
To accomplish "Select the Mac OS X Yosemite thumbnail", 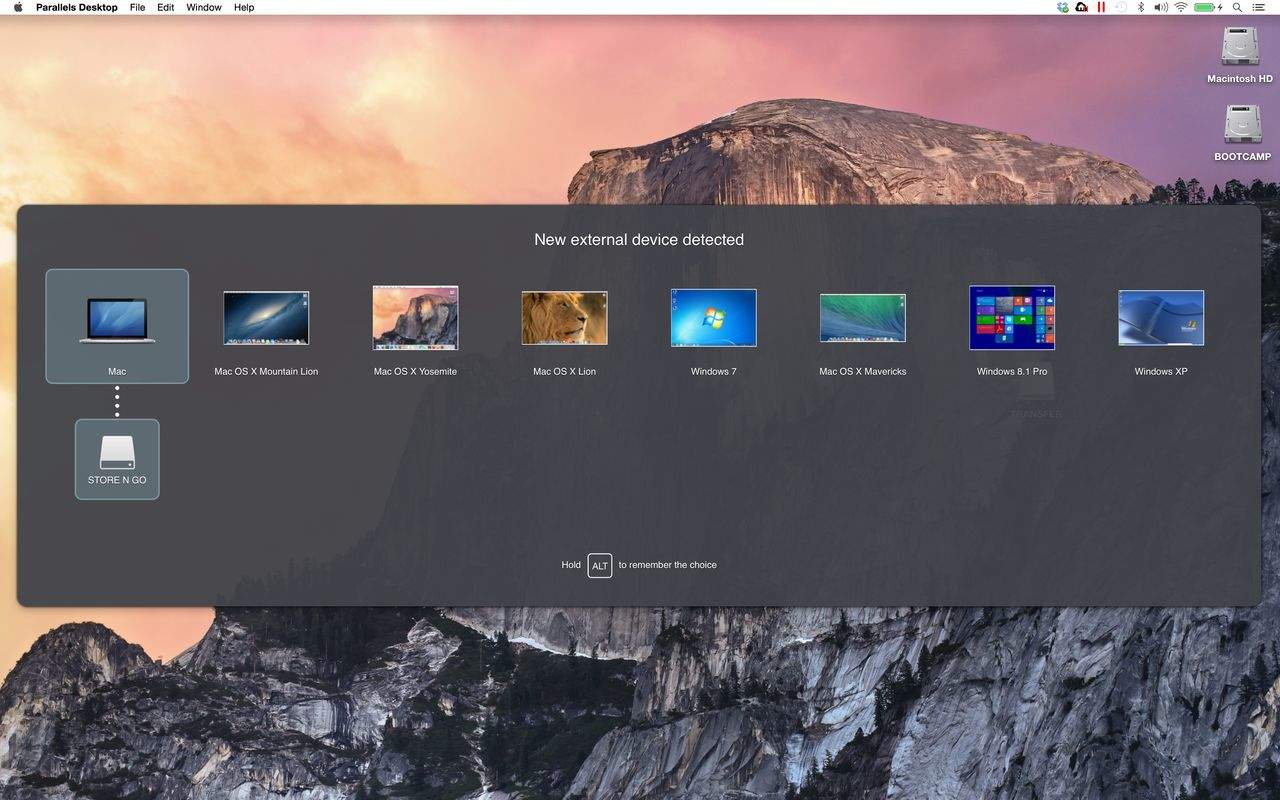I will tap(415, 318).
